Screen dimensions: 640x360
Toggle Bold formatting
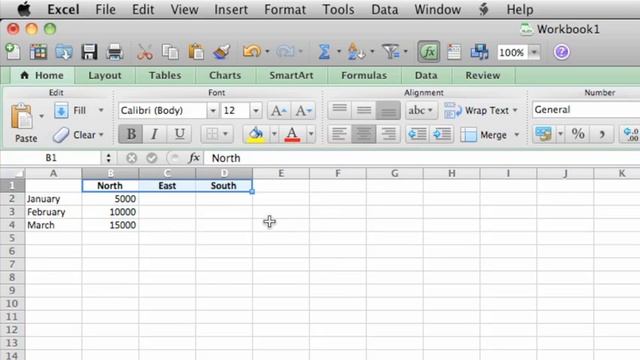pyautogui.click(x=131, y=134)
